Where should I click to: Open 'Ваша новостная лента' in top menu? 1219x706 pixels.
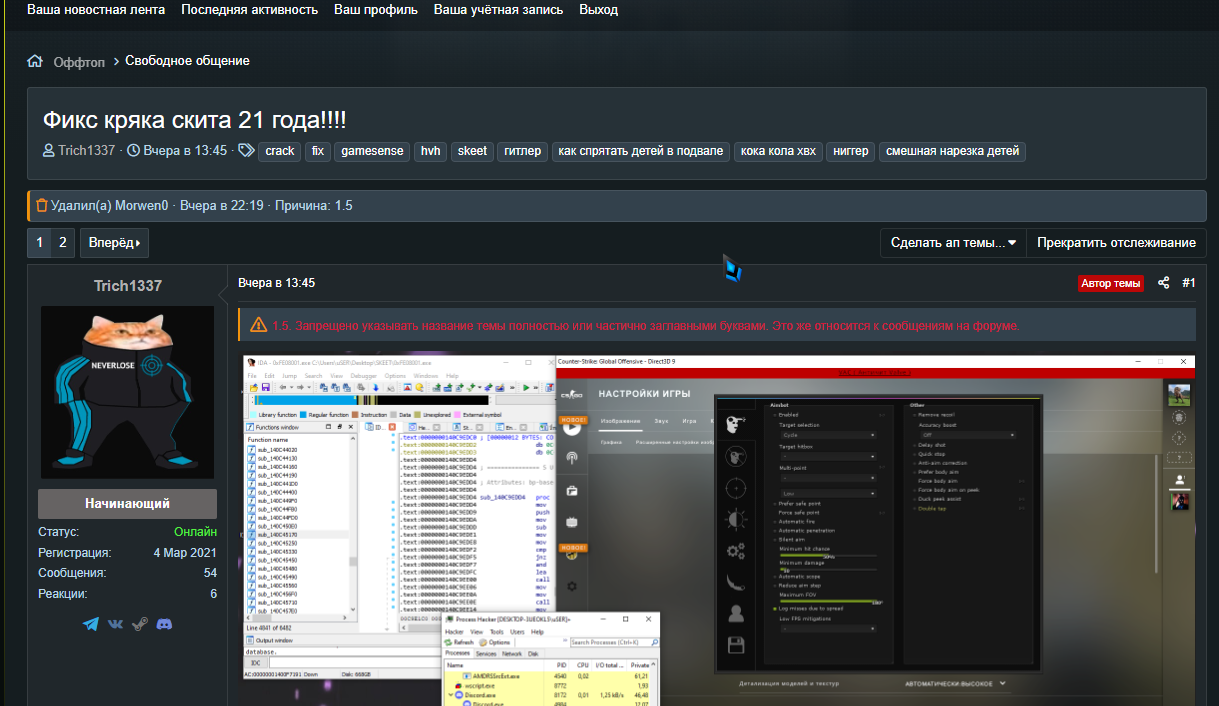96,10
